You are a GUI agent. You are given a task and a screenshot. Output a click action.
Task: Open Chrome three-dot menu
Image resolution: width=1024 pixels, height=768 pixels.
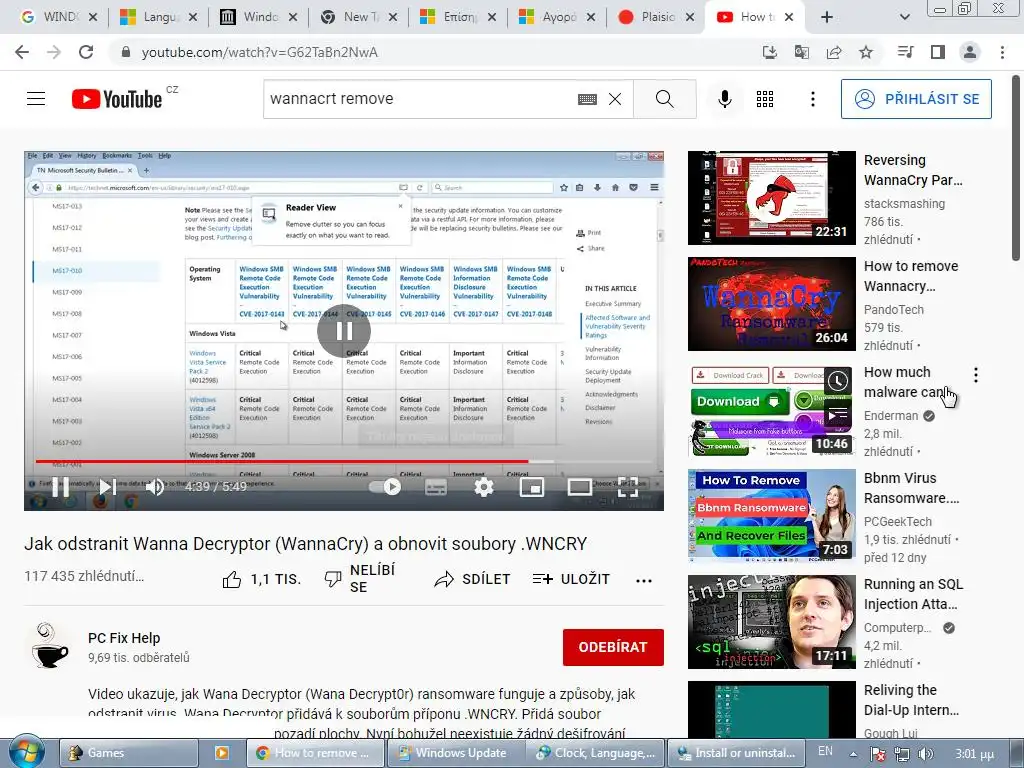[1002, 52]
